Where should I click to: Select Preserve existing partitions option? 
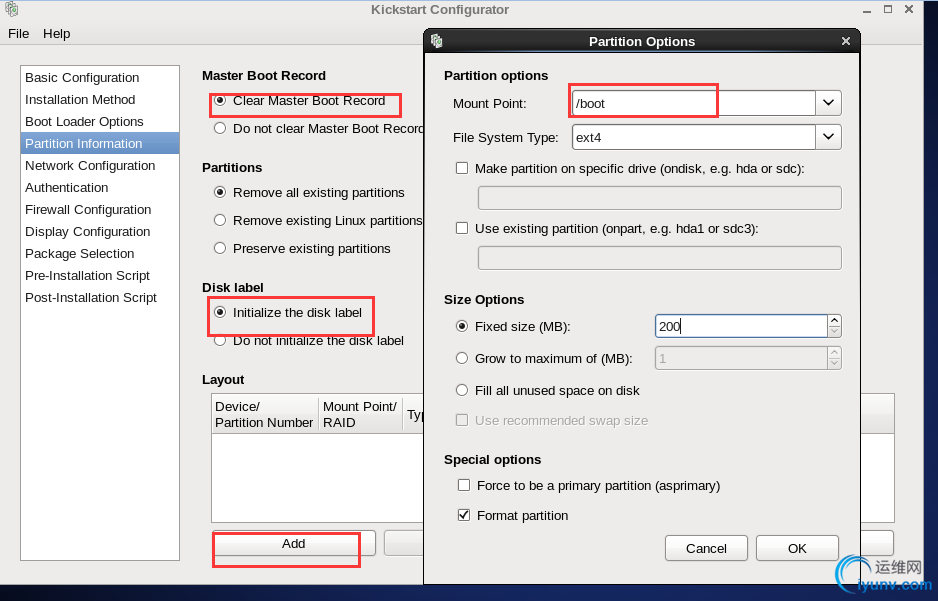pos(220,248)
